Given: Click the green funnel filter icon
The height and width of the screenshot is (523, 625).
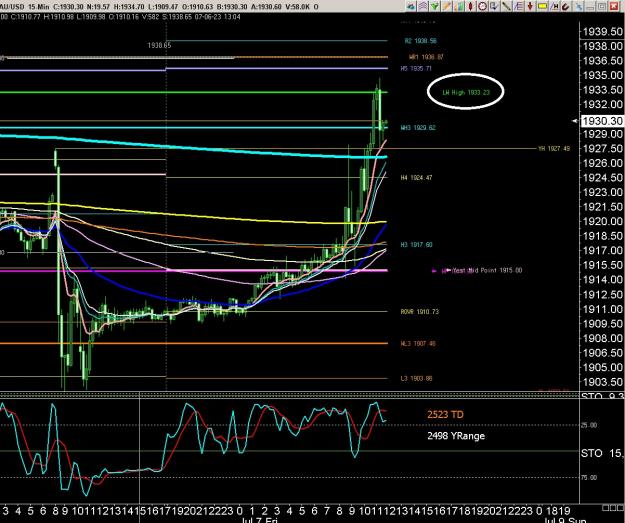Looking at the screenshot, I should click(x=434, y=6).
